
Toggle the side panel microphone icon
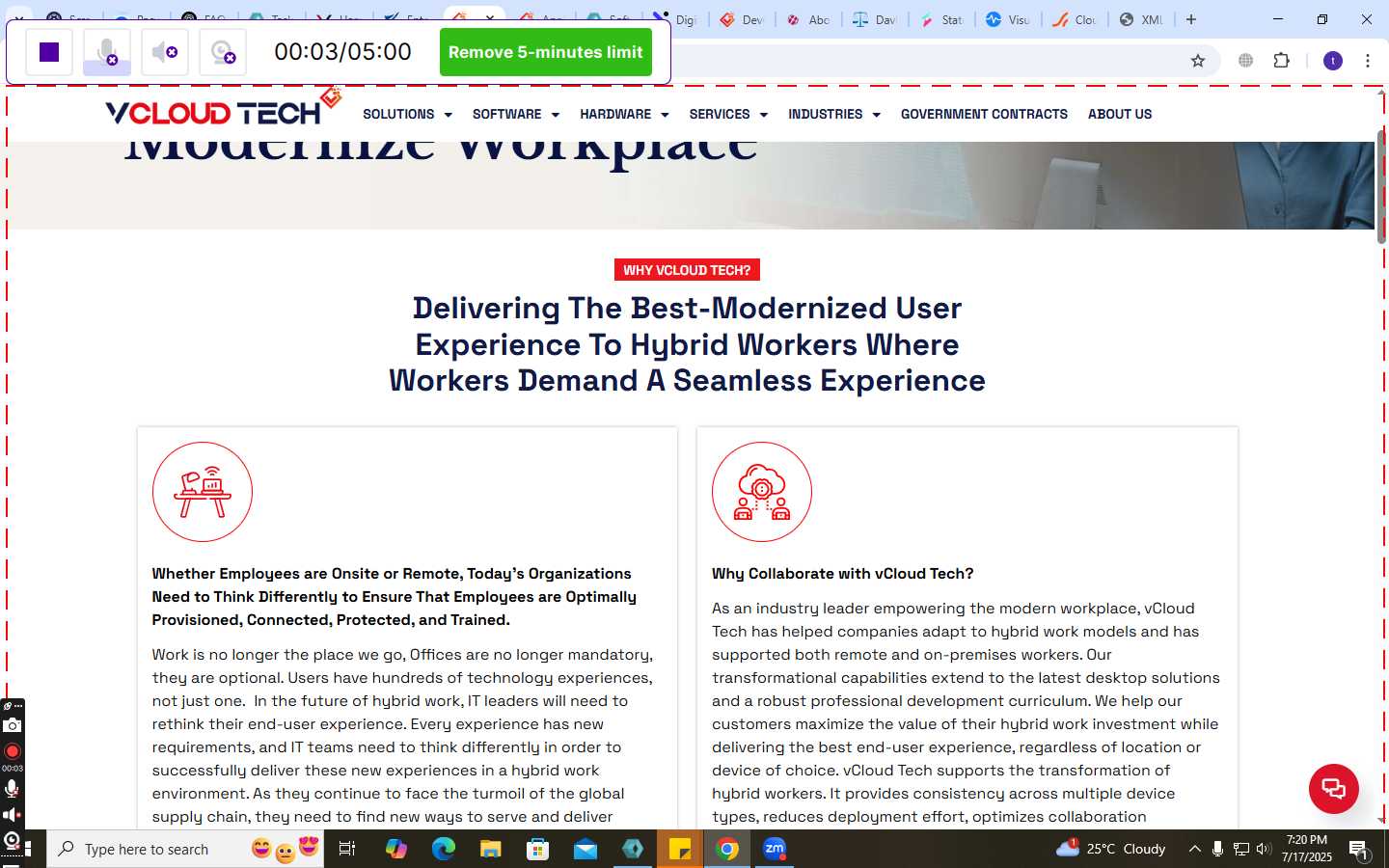point(12,788)
